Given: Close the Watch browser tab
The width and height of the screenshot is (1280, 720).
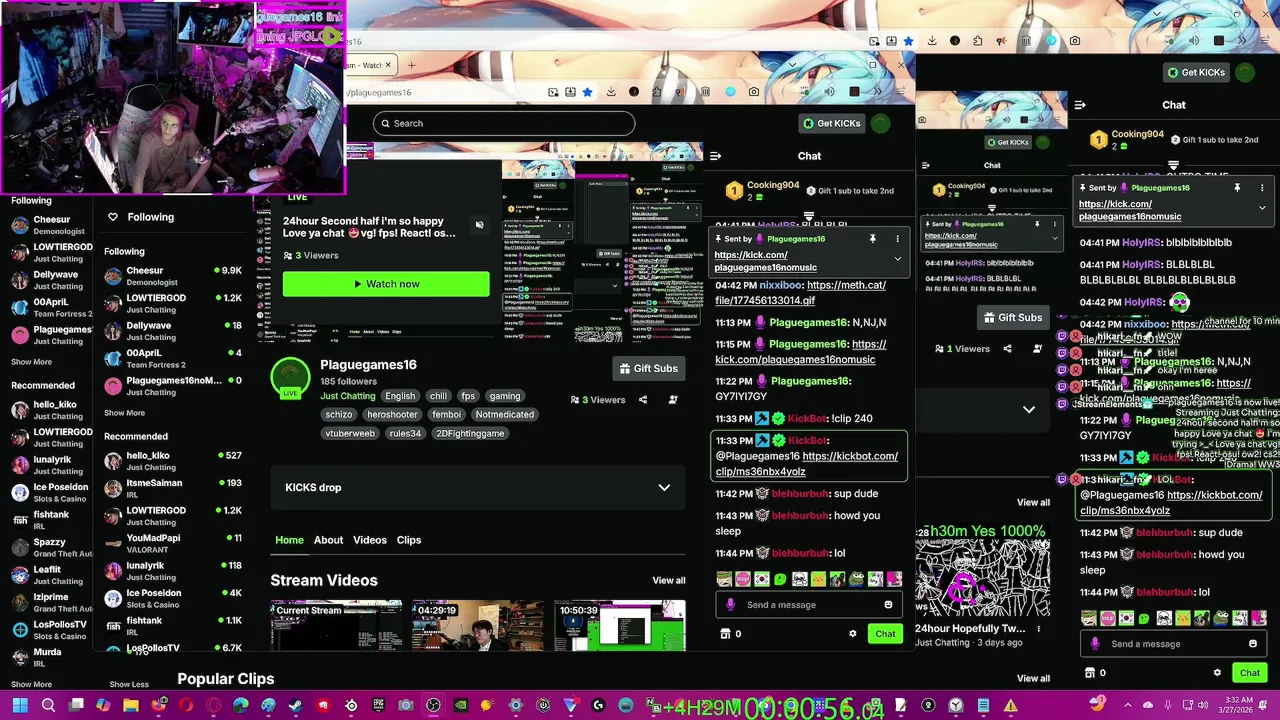Looking at the screenshot, I should point(388,65).
